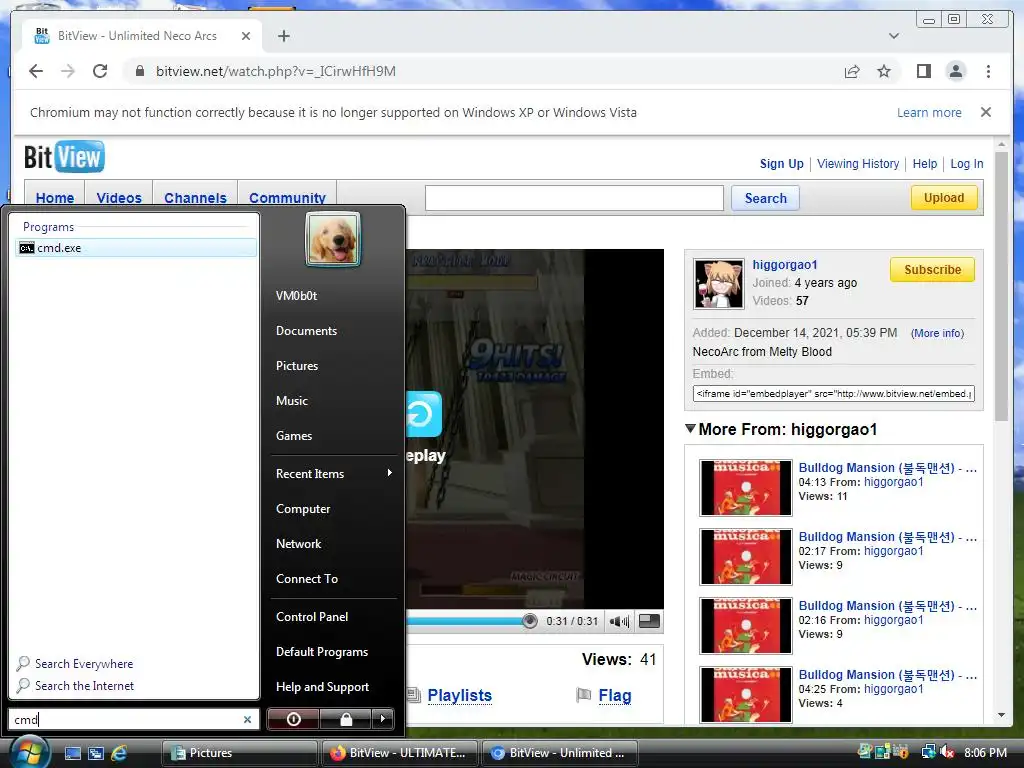Close the BitView - Unlimited Neco Arcs tab
1024x768 pixels.
click(x=246, y=36)
